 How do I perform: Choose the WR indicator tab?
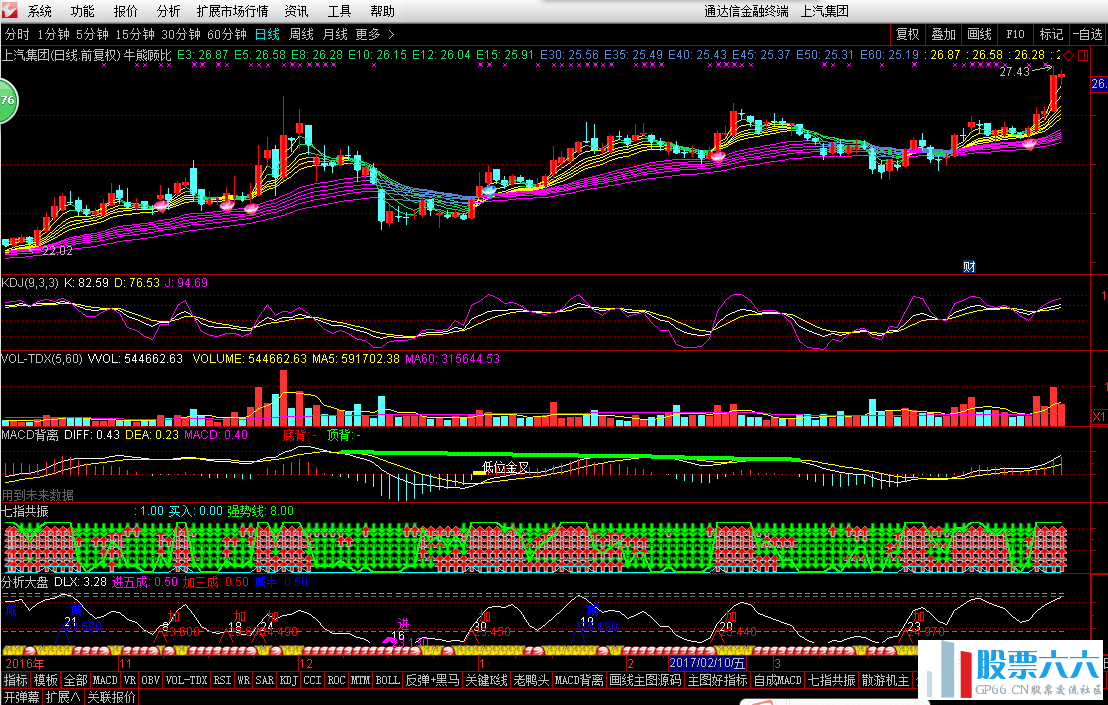tap(244, 680)
